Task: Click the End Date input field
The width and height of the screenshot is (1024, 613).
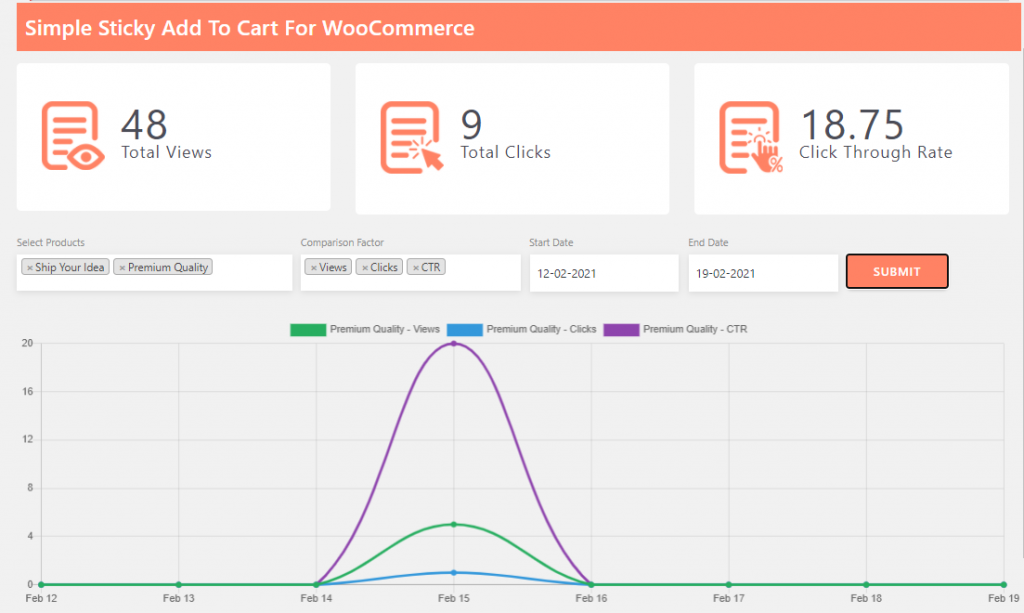Action: coord(762,272)
